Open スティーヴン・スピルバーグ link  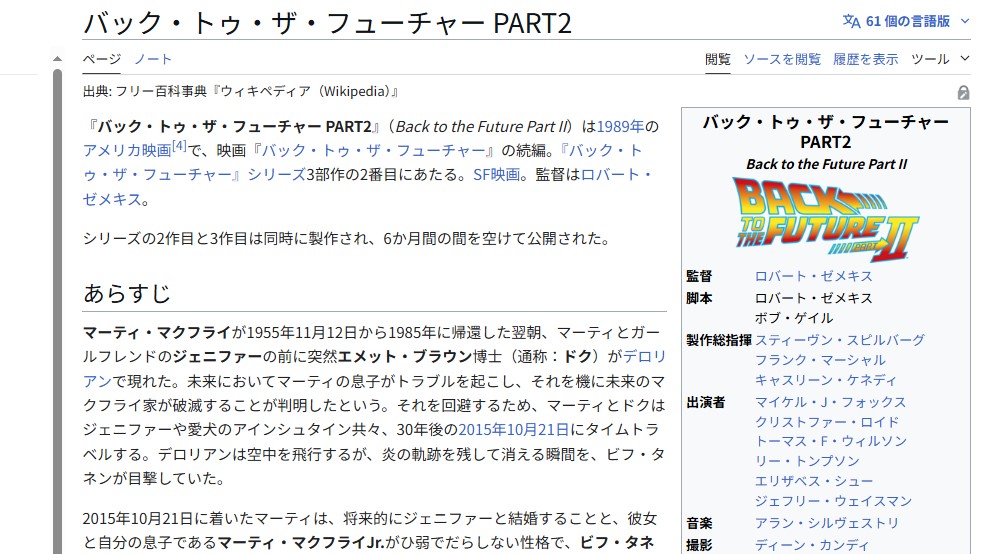point(839,340)
